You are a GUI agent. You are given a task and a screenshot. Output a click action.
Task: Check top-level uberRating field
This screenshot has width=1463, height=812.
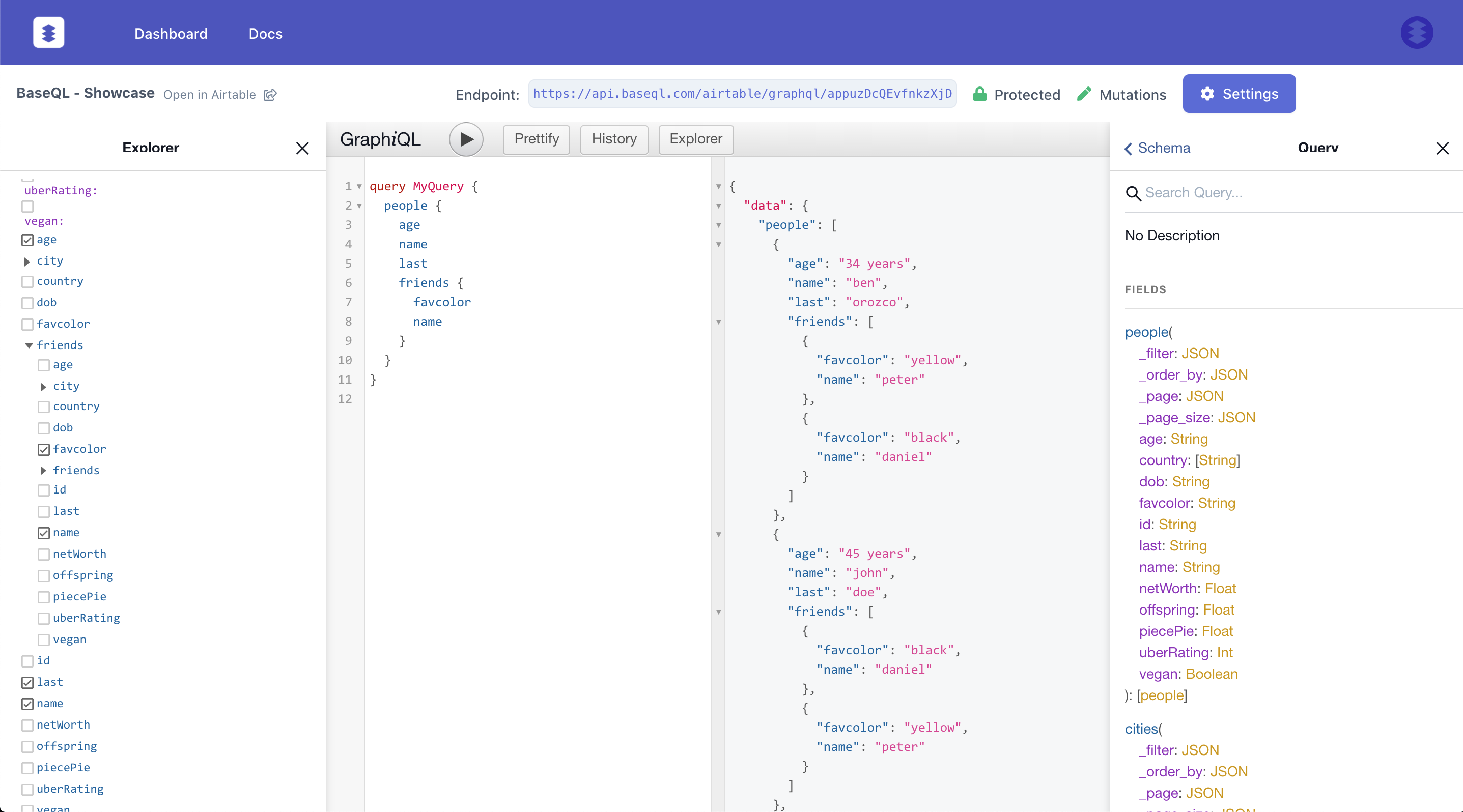(27, 789)
